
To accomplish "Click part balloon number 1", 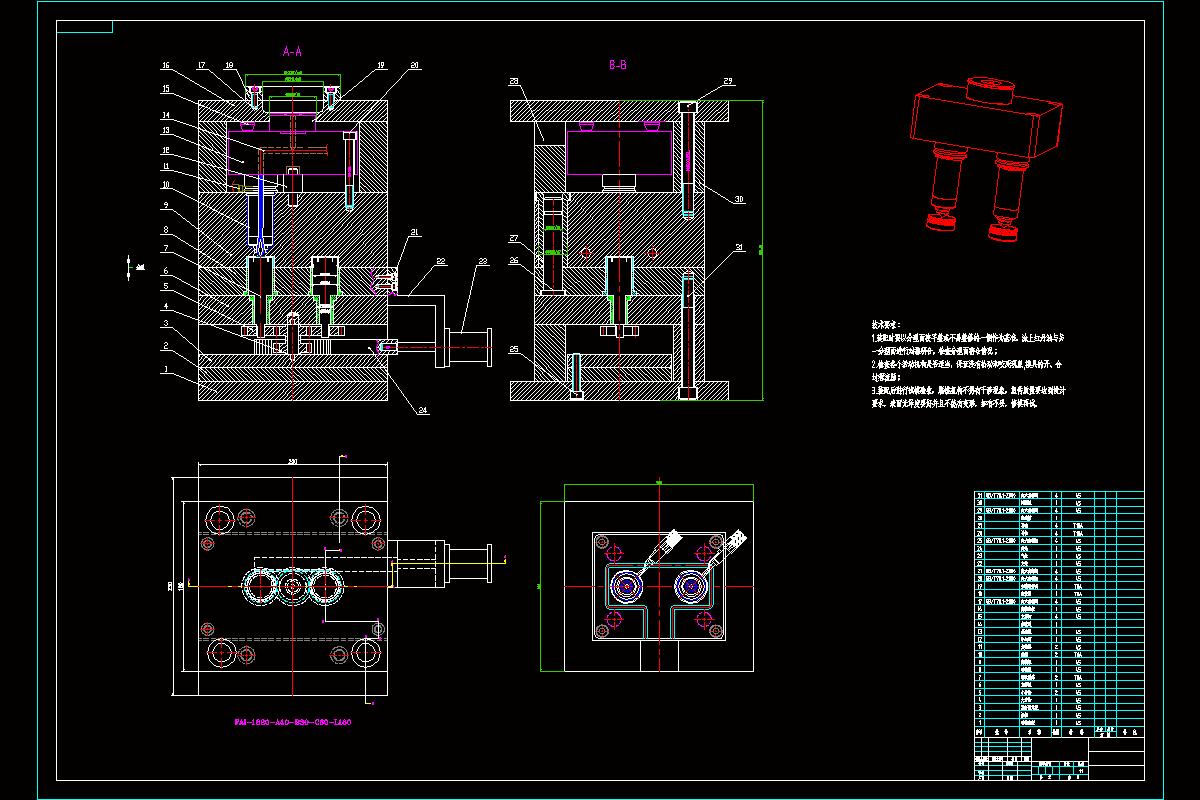I will pyautogui.click(x=166, y=369).
